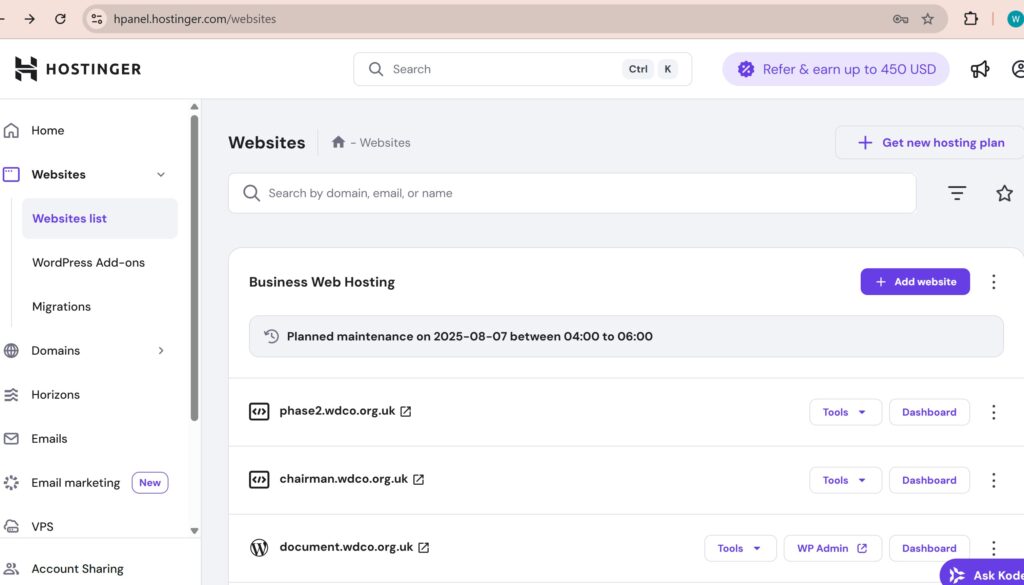Expand Tools dropdown for chairman.wdco.org.uk
Viewport: 1024px width, 585px height.
click(x=845, y=480)
